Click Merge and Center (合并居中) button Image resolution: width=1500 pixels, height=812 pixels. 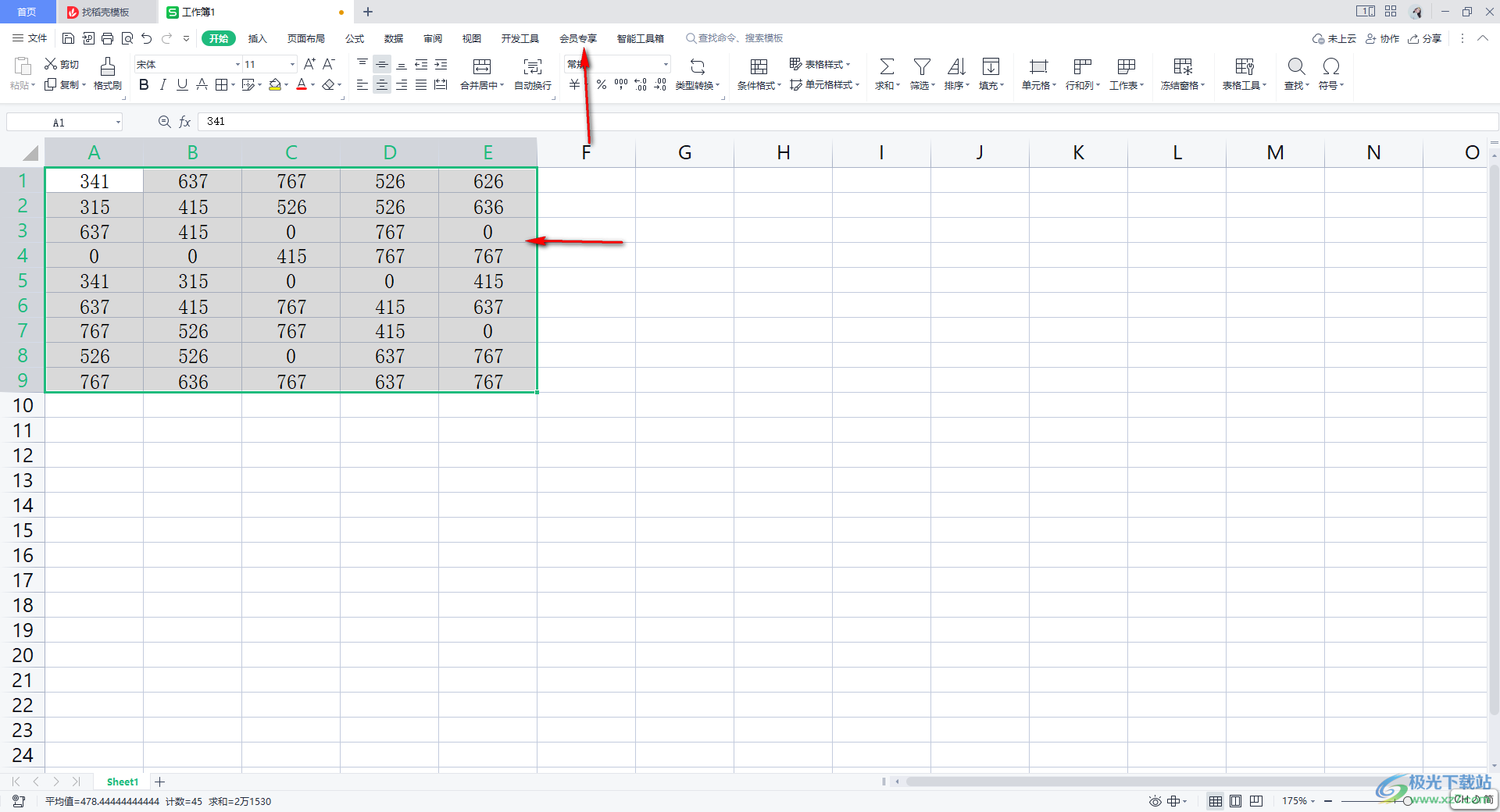tap(482, 74)
